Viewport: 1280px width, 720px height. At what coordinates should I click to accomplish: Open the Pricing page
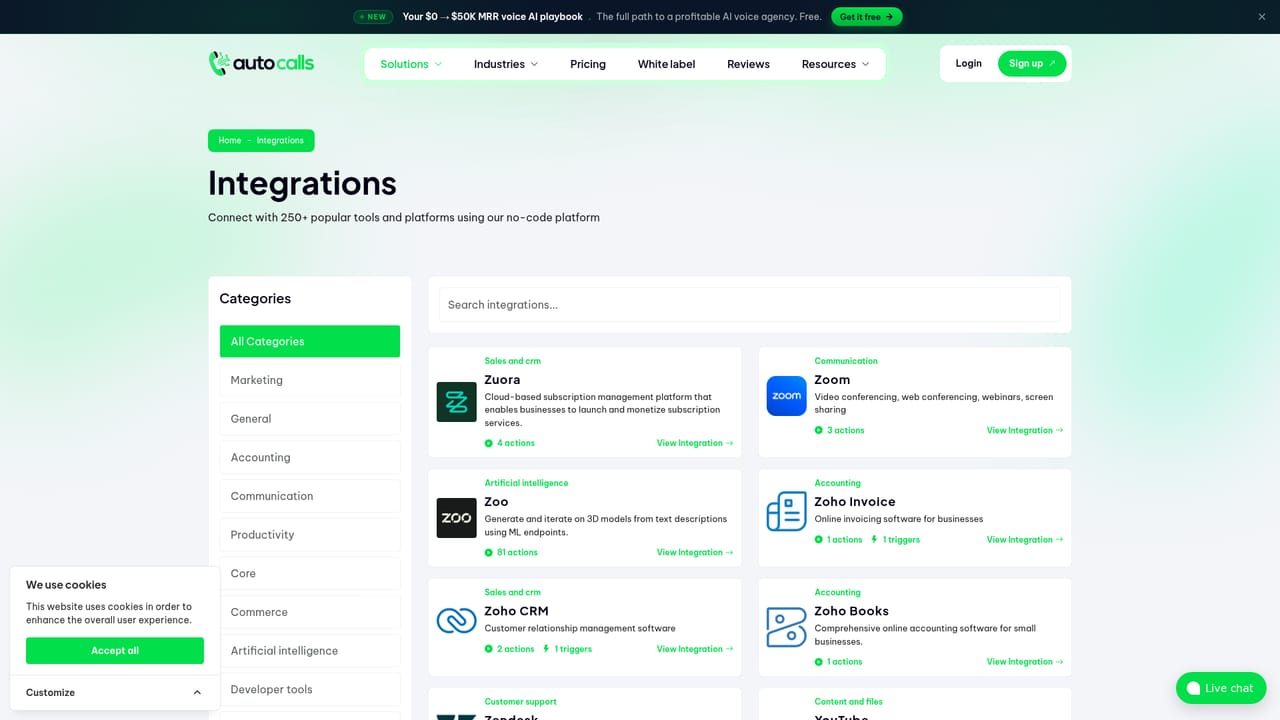[588, 64]
